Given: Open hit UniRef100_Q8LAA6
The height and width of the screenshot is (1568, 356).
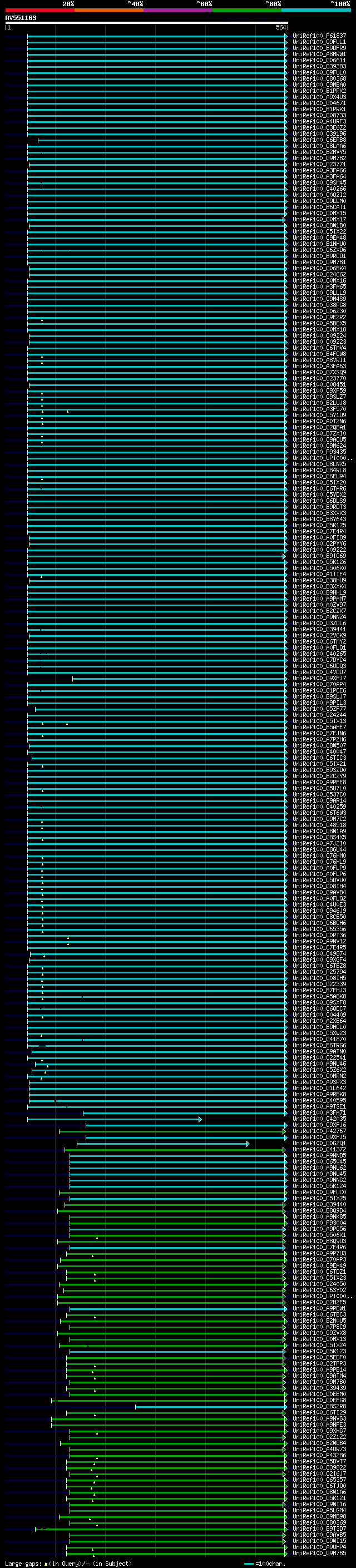Looking at the screenshot, I should [319, 146].
